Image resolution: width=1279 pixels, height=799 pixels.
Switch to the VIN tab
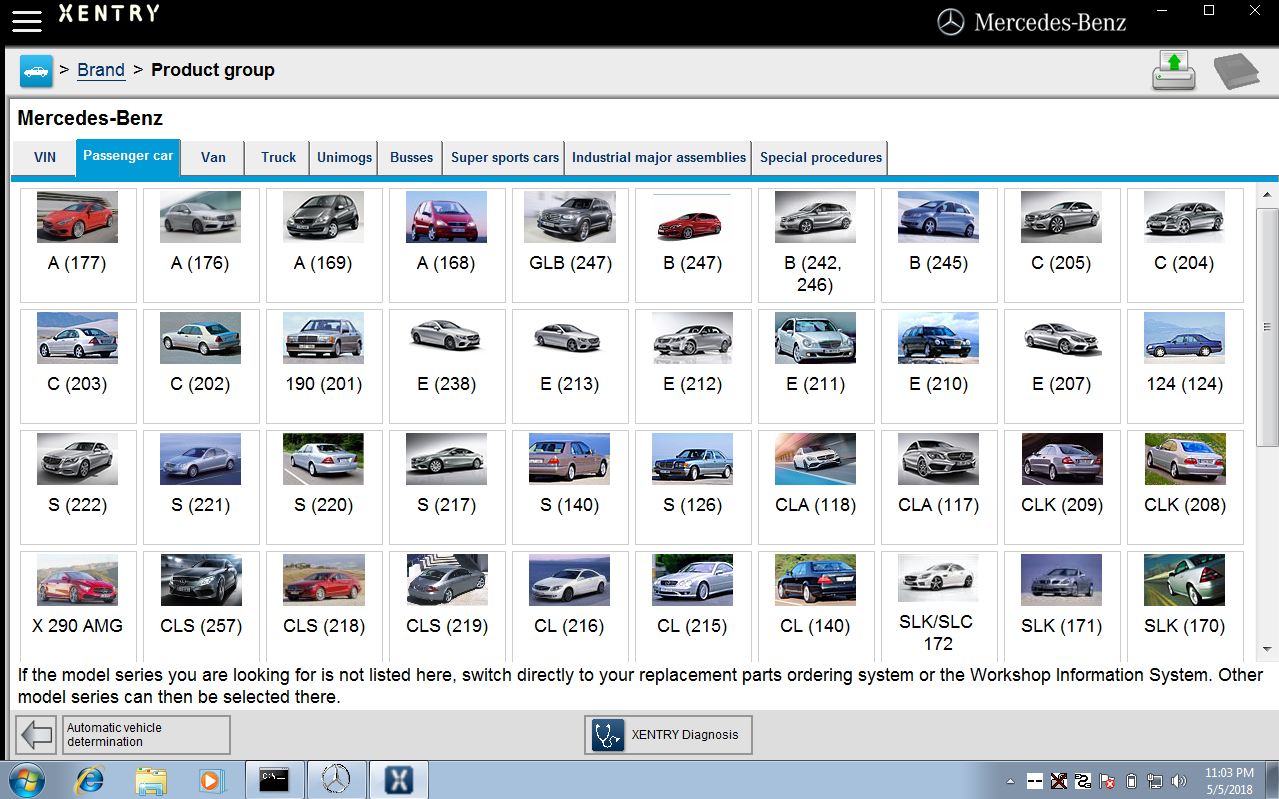coord(45,158)
